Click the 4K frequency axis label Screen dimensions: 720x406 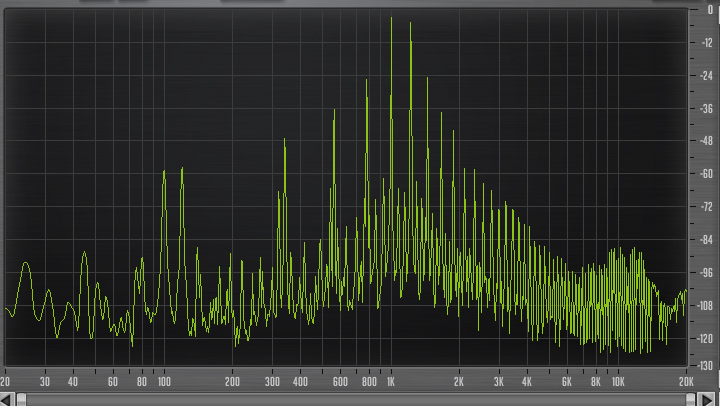click(x=527, y=382)
